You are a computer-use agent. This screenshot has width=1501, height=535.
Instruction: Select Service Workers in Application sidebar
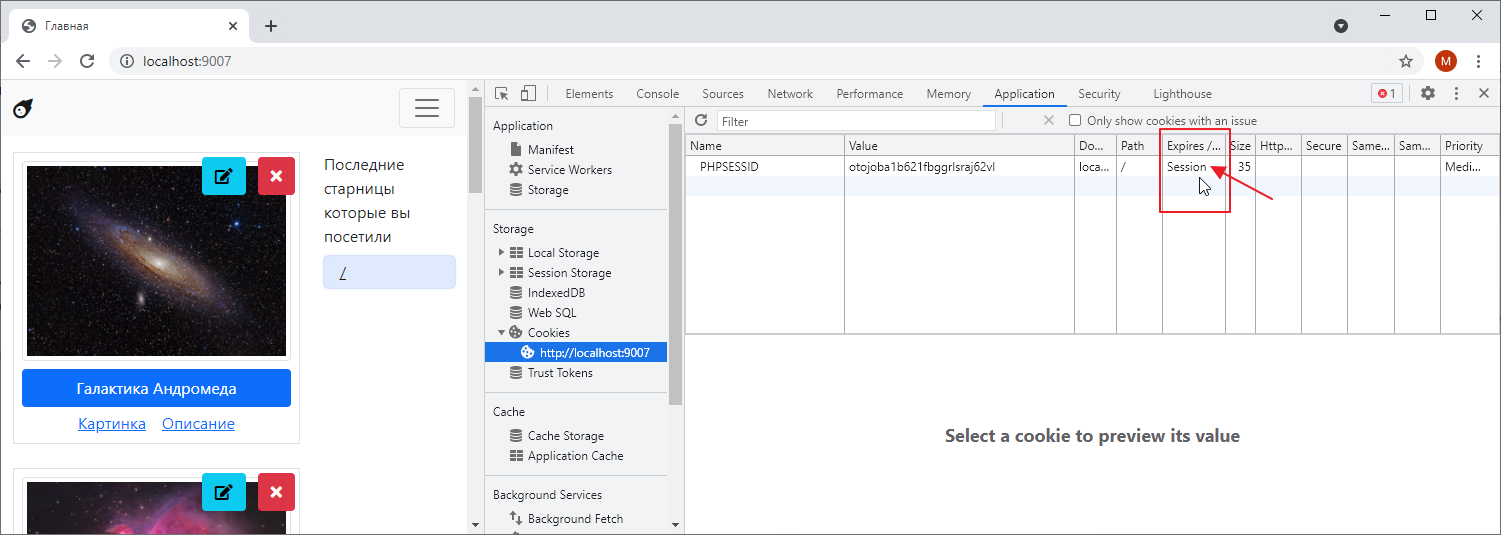[569, 170]
